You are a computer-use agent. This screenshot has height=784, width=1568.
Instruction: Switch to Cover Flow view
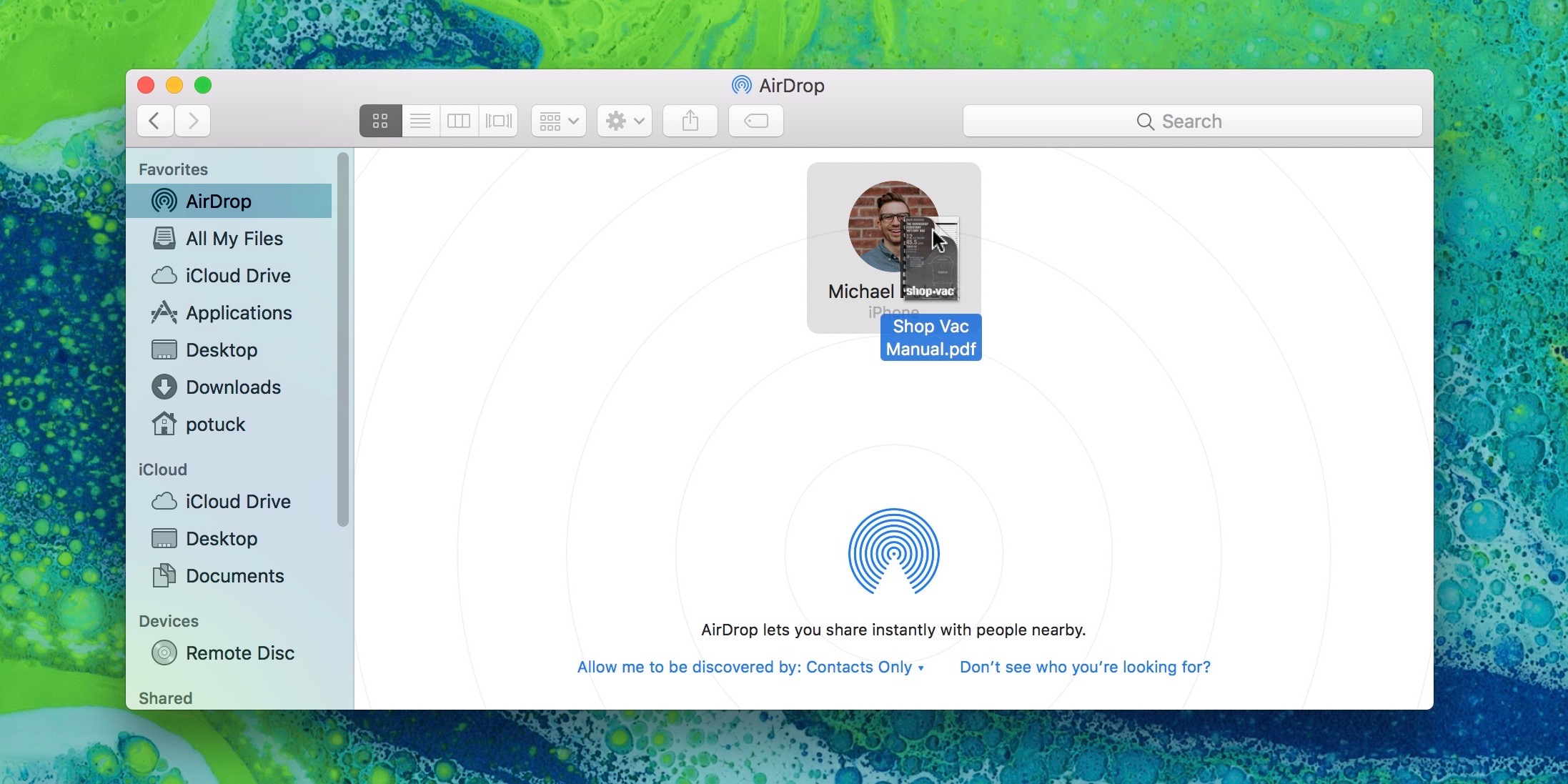pyautogui.click(x=498, y=121)
